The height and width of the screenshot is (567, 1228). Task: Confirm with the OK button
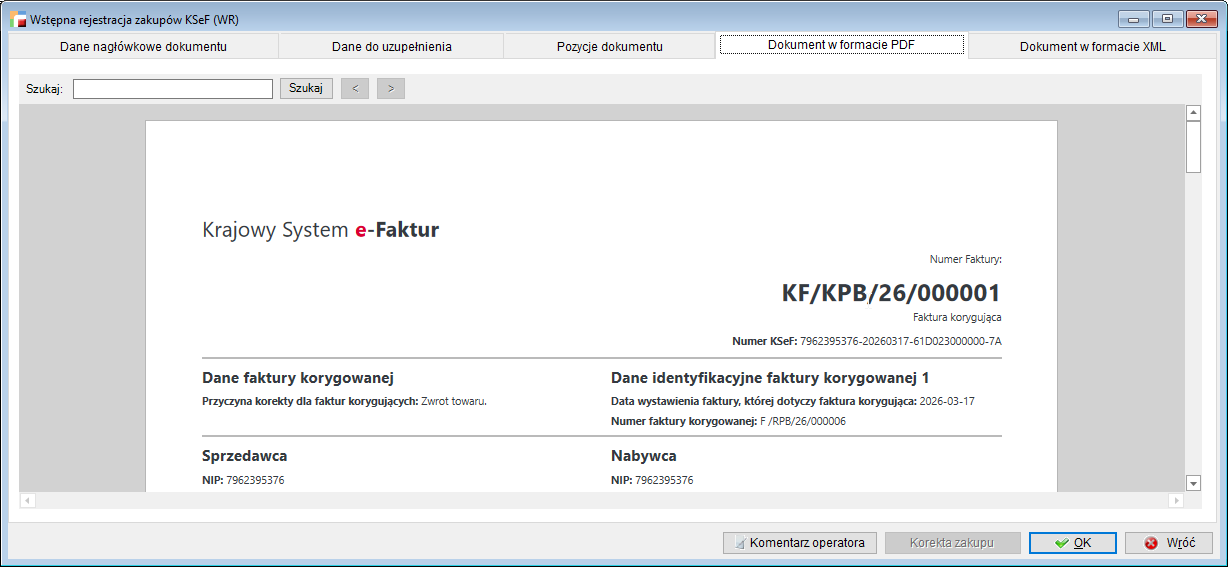click(1073, 543)
